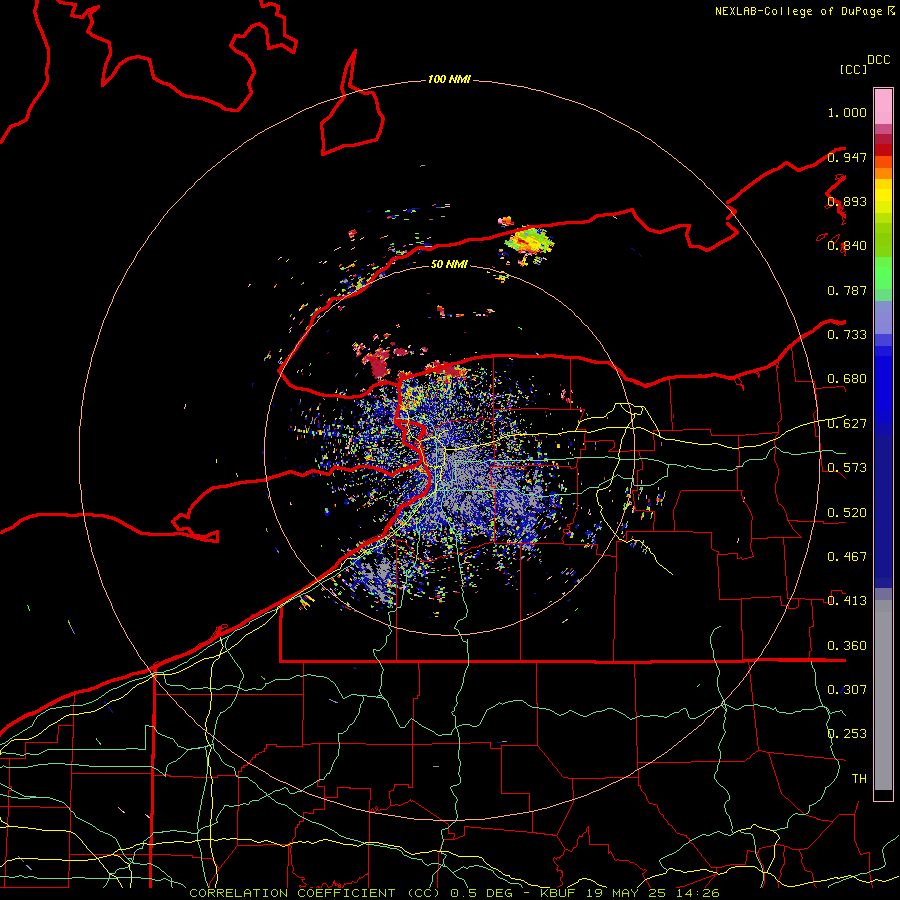900x900 pixels.
Task: Select the 0.840 legend value
Action: [x=847, y=246]
